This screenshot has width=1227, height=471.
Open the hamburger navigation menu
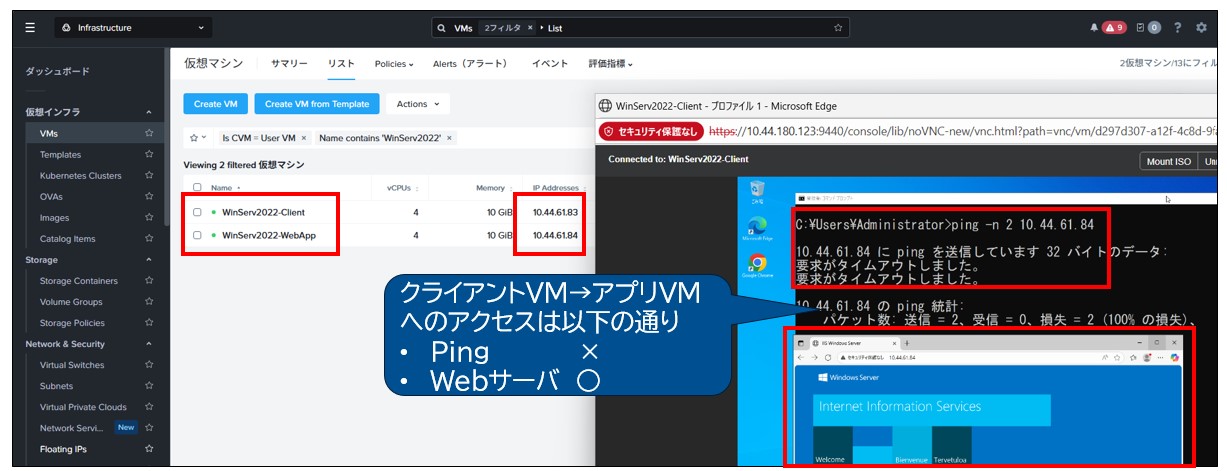pos(30,28)
